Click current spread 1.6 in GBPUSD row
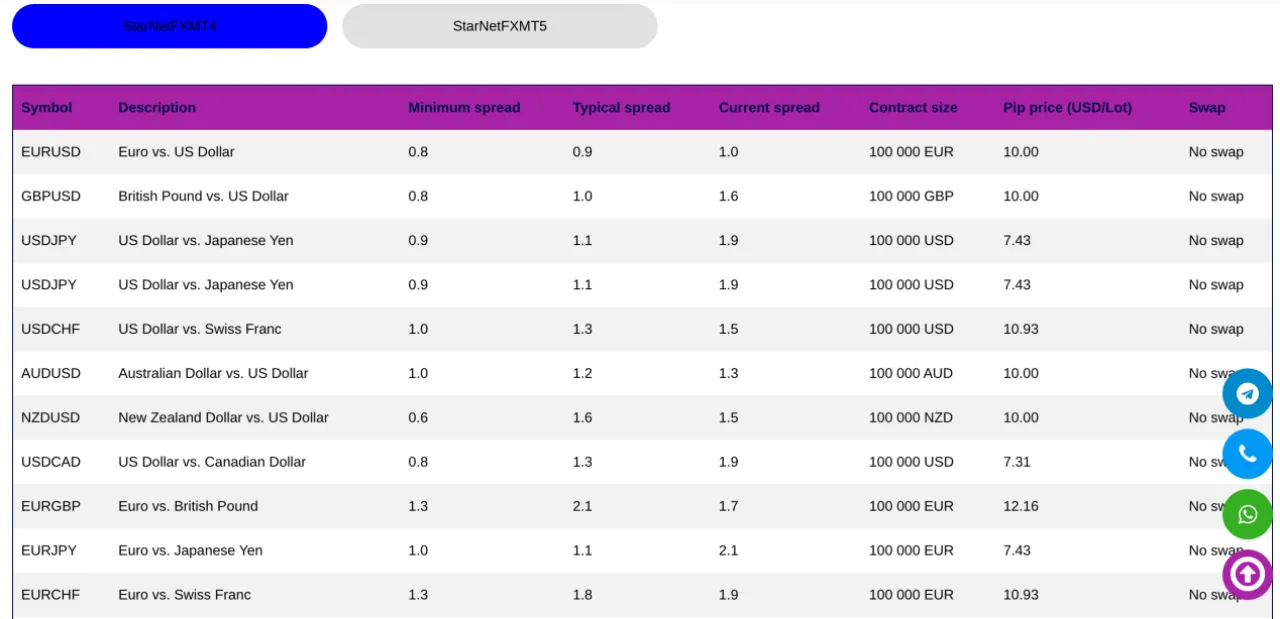 point(728,196)
